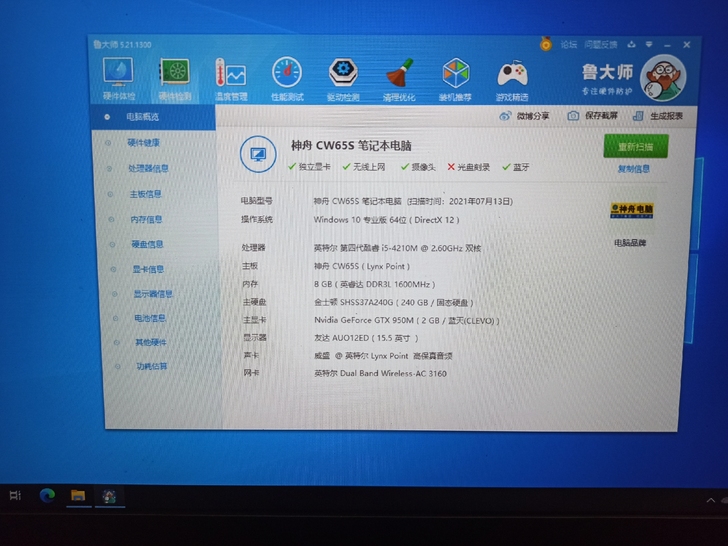Image resolution: width=728 pixels, height=546 pixels.
Task: Click the 神舟电脑 brand logo
Action: (x=632, y=211)
